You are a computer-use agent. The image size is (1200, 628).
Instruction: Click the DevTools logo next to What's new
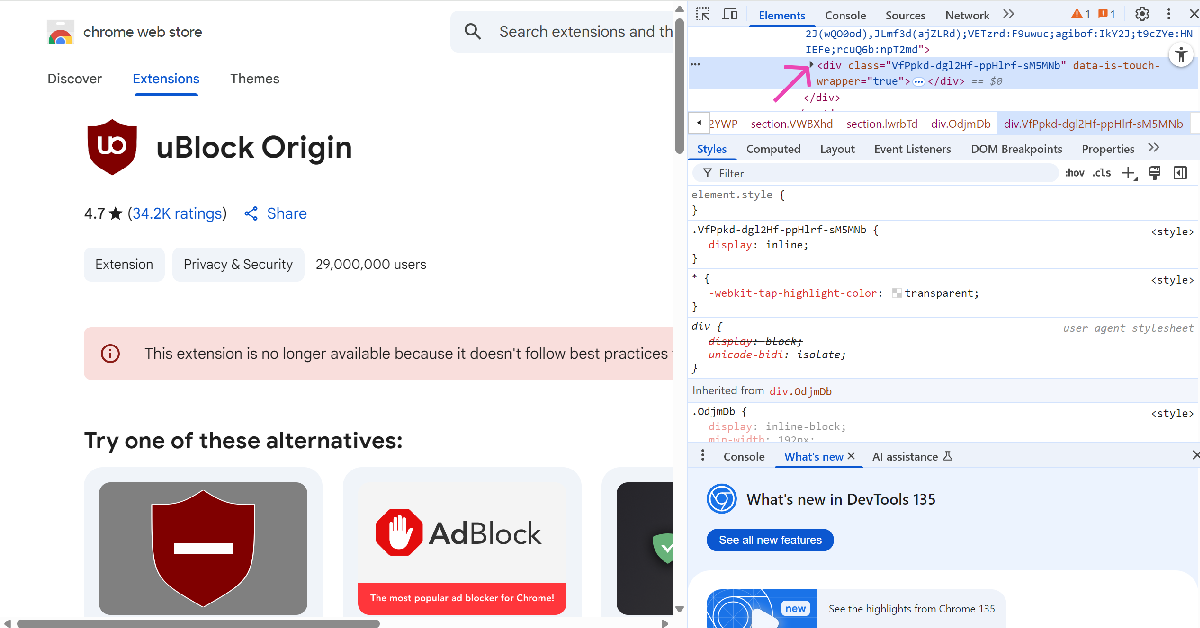pyautogui.click(x=722, y=499)
